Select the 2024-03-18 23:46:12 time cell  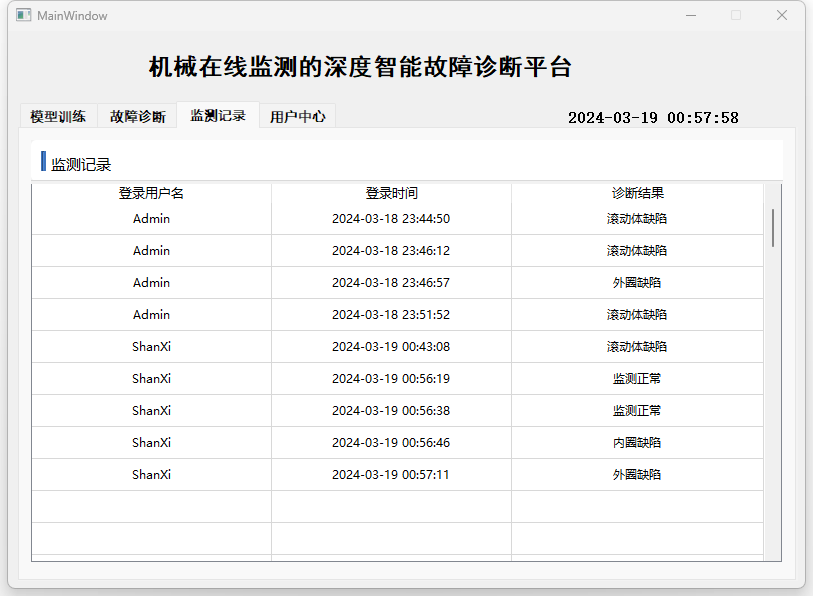(x=391, y=251)
